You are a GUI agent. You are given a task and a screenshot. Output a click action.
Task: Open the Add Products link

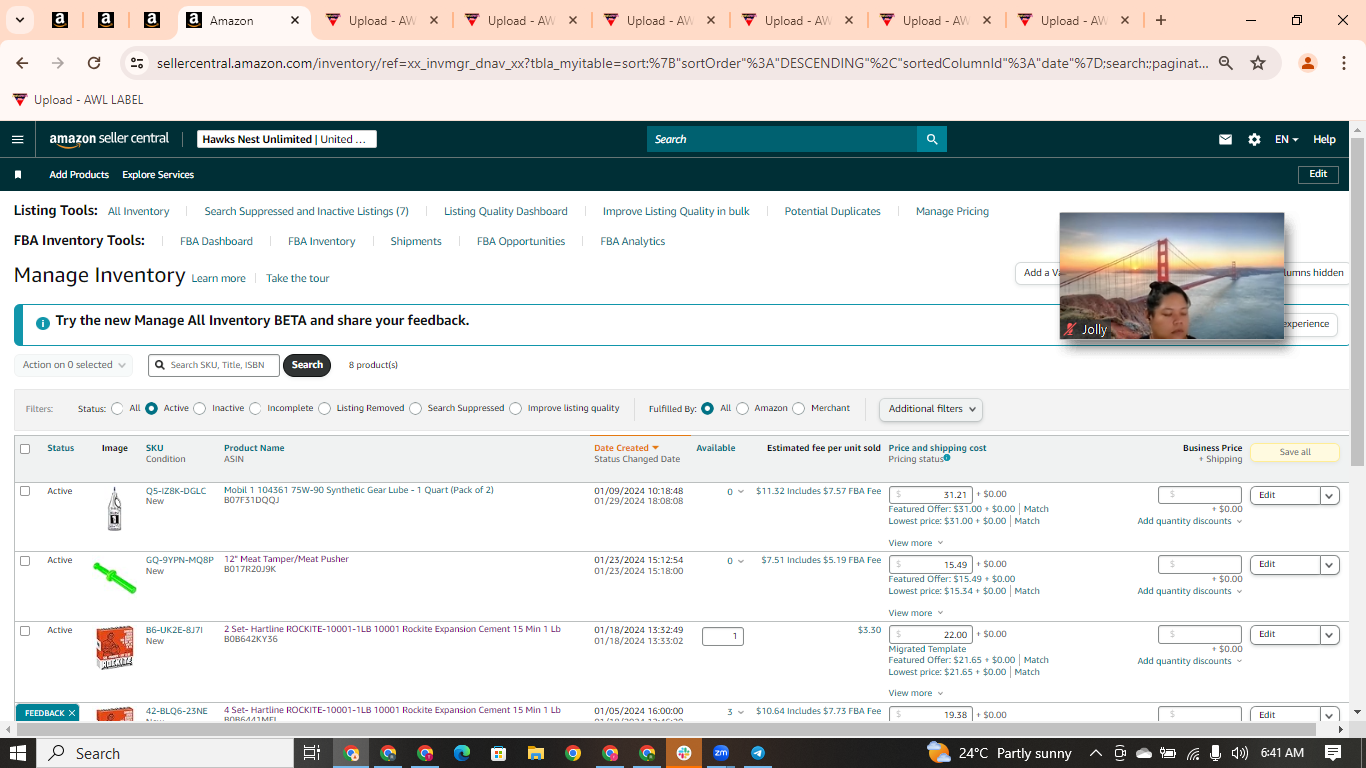pos(79,175)
